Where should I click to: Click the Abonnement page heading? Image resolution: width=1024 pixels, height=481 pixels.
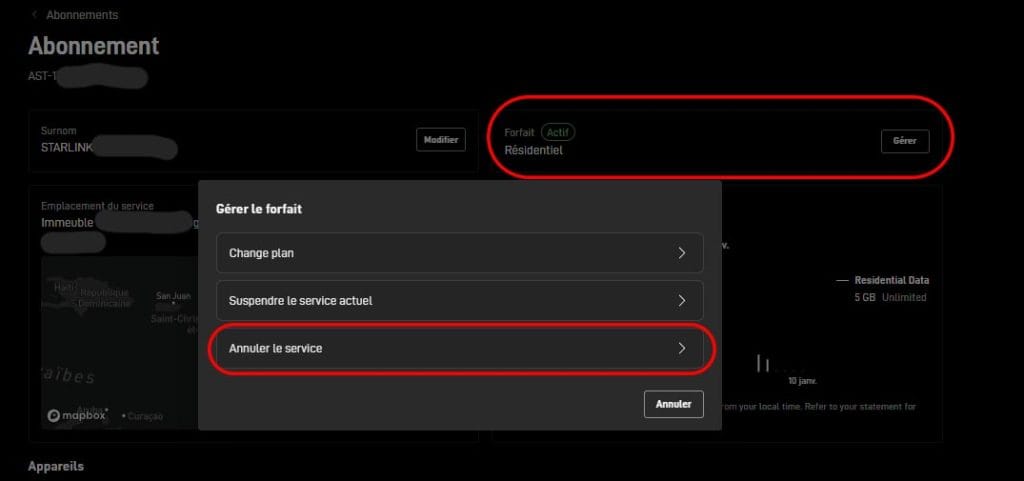click(93, 46)
